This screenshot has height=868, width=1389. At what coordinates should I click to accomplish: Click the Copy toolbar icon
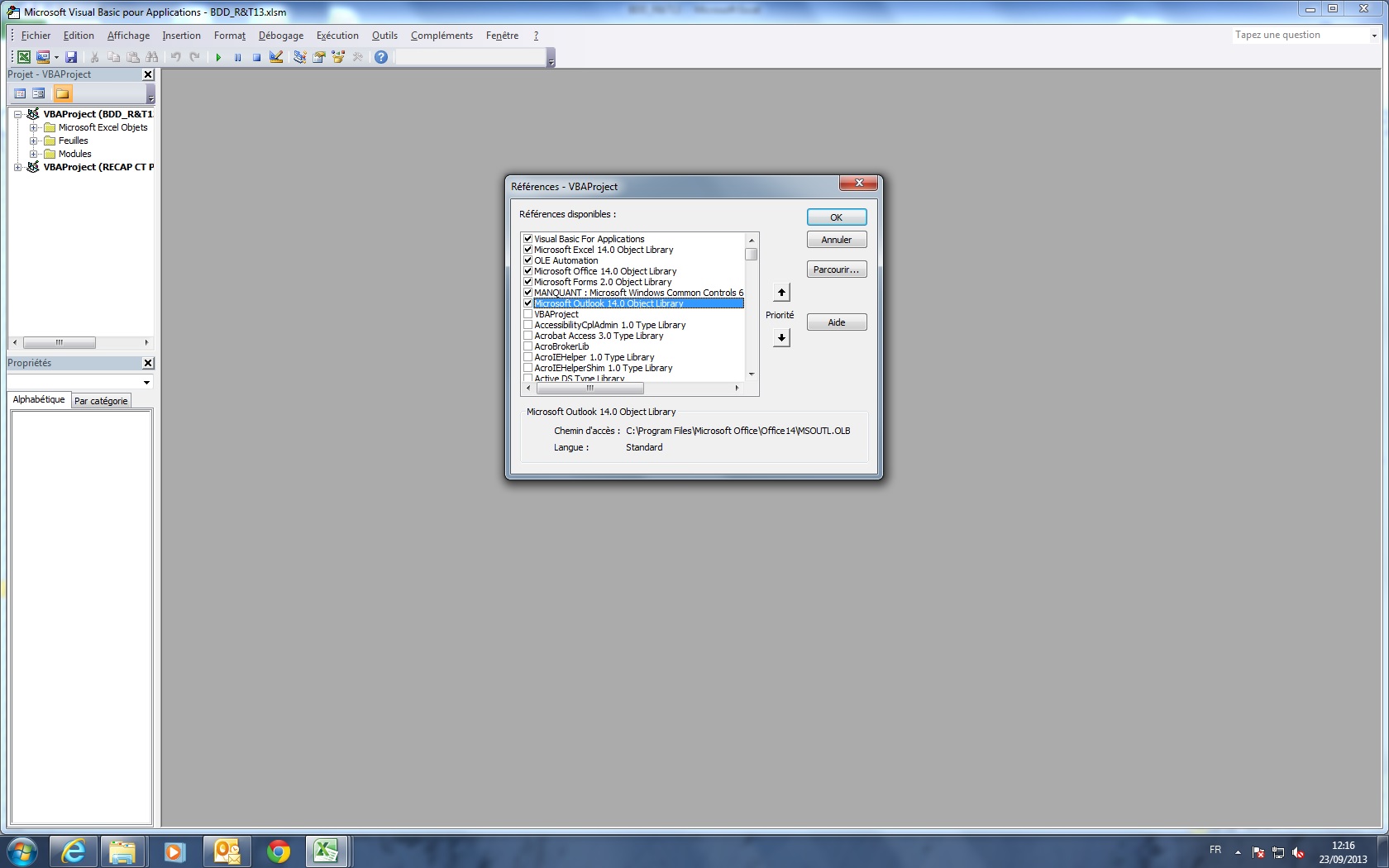(x=114, y=57)
